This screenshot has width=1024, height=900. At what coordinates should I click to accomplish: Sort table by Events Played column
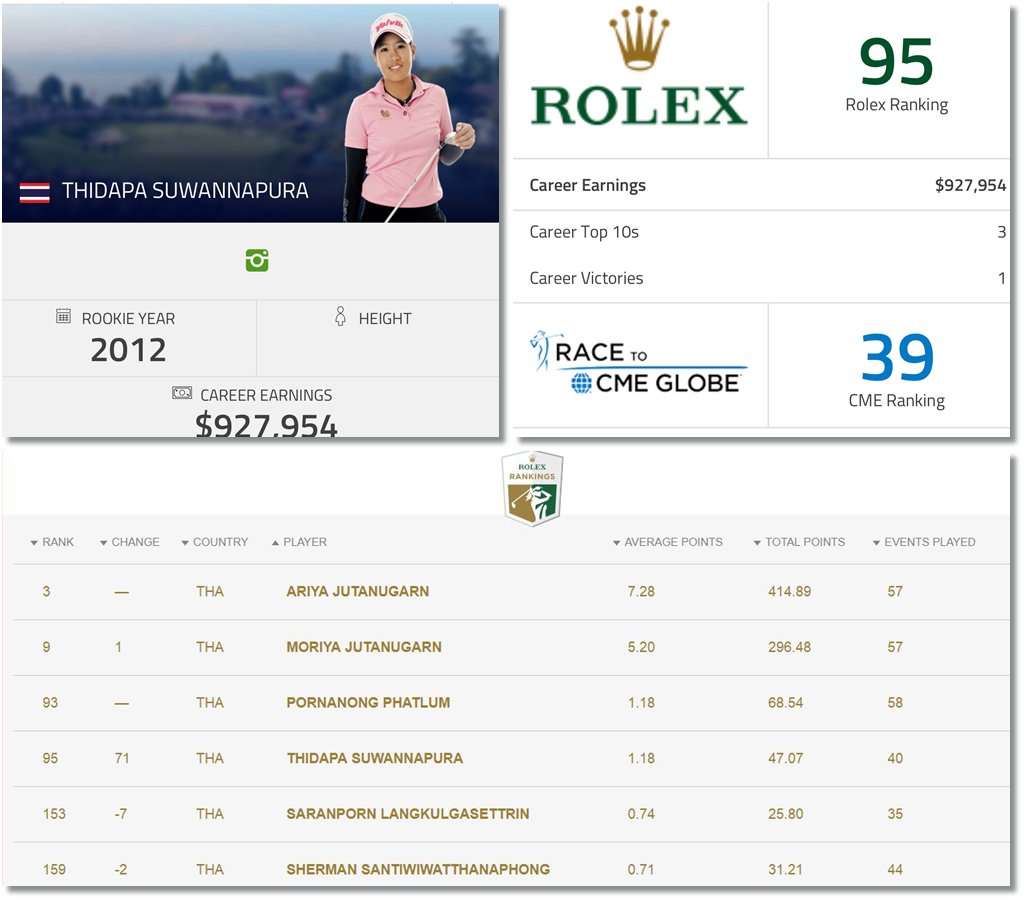point(924,542)
